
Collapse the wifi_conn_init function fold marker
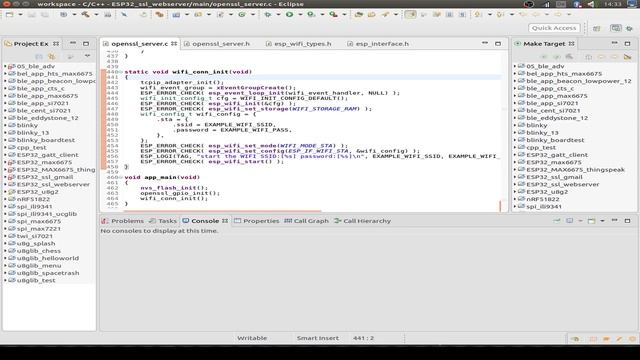121,72
